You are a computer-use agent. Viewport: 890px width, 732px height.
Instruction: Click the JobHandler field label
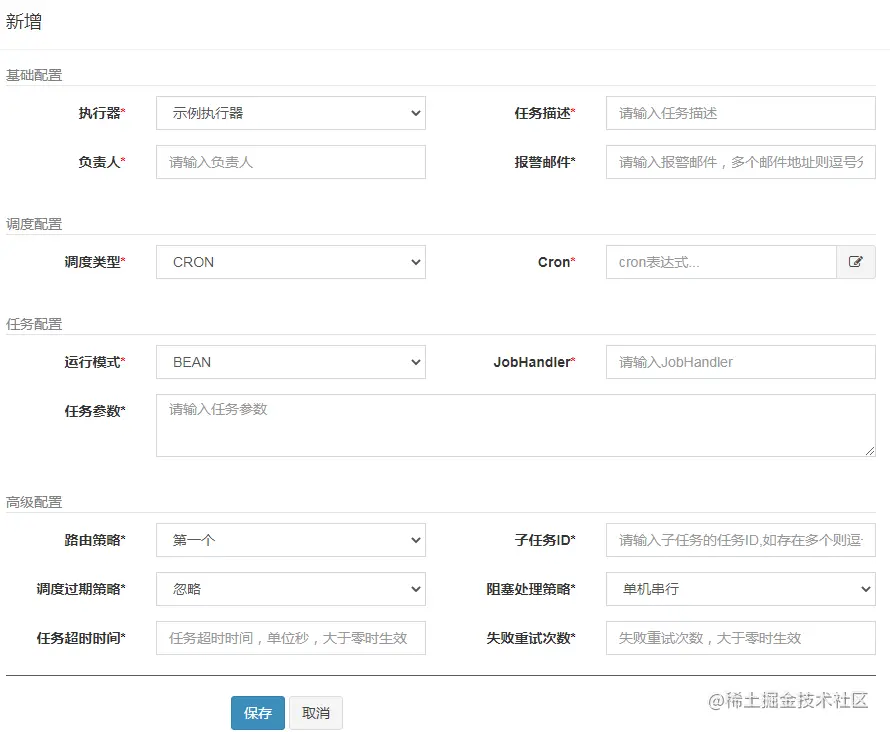point(534,362)
